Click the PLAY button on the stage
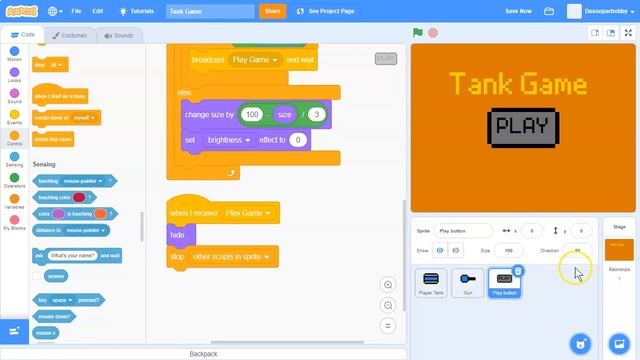 pos(523,127)
